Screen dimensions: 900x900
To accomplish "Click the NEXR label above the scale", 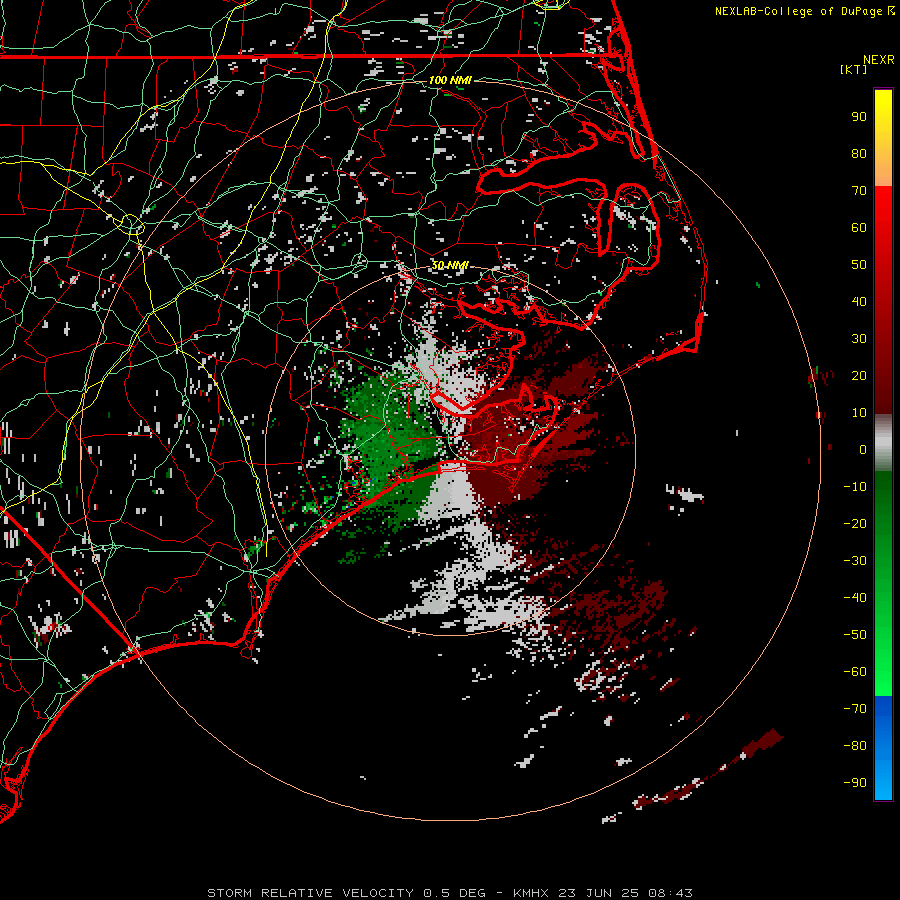I will [878, 60].
